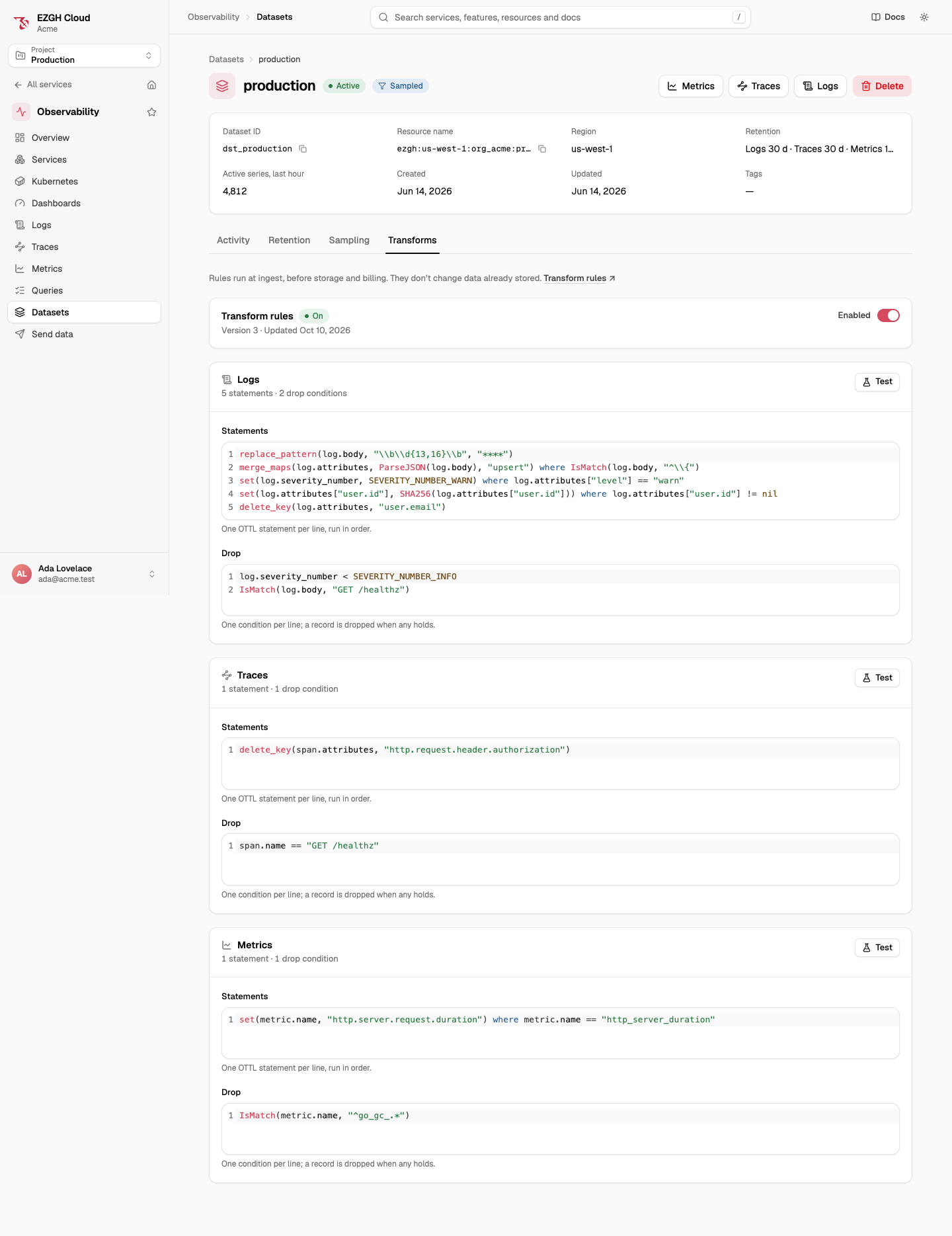This screenshot has width=952, height=1236.
Task: Open sidebar Logs navigation item
Action: 84,225
